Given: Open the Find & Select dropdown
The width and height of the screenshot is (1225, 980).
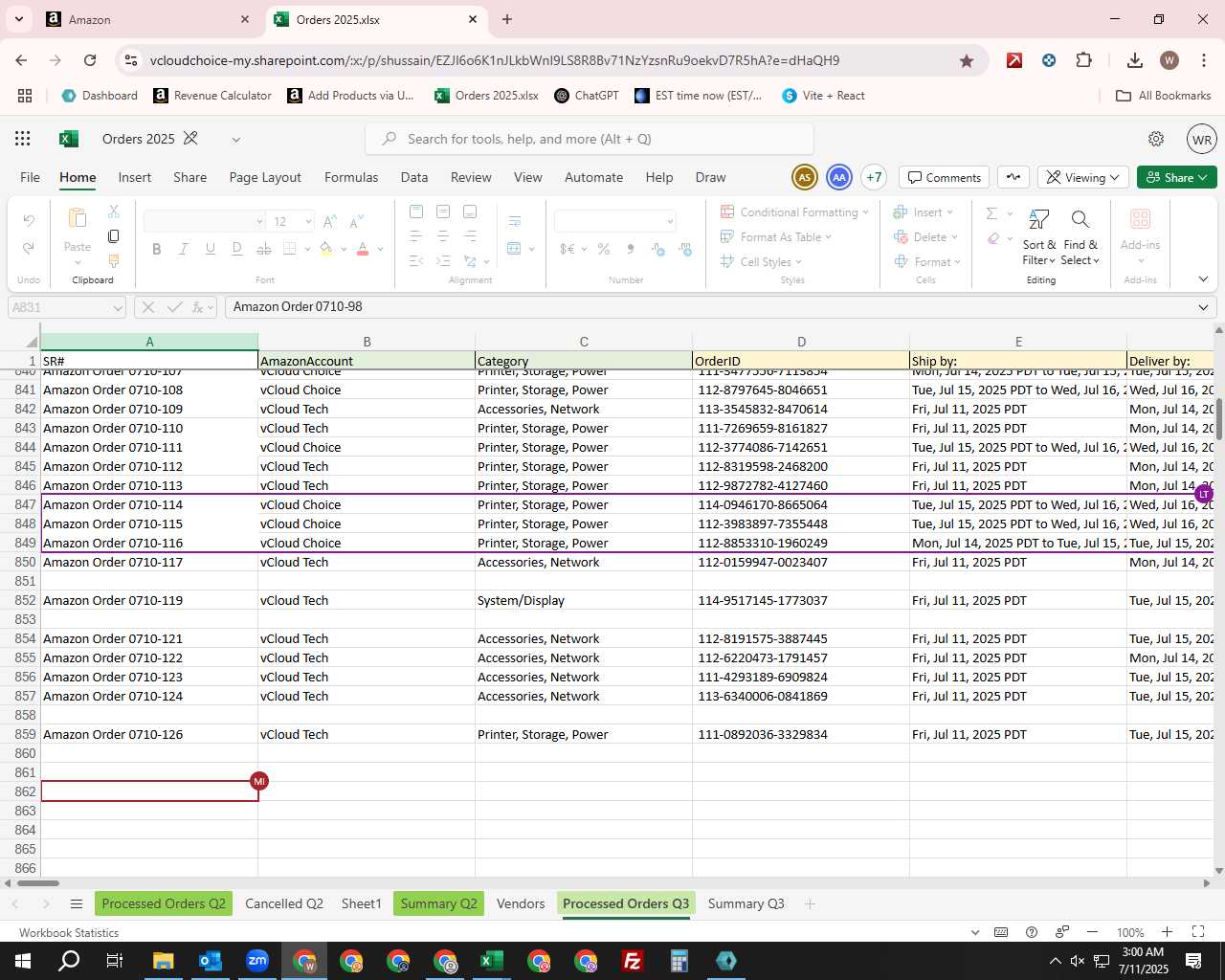Looking at the screenshot, I should pyautogui.click(x=1080, y=237).
